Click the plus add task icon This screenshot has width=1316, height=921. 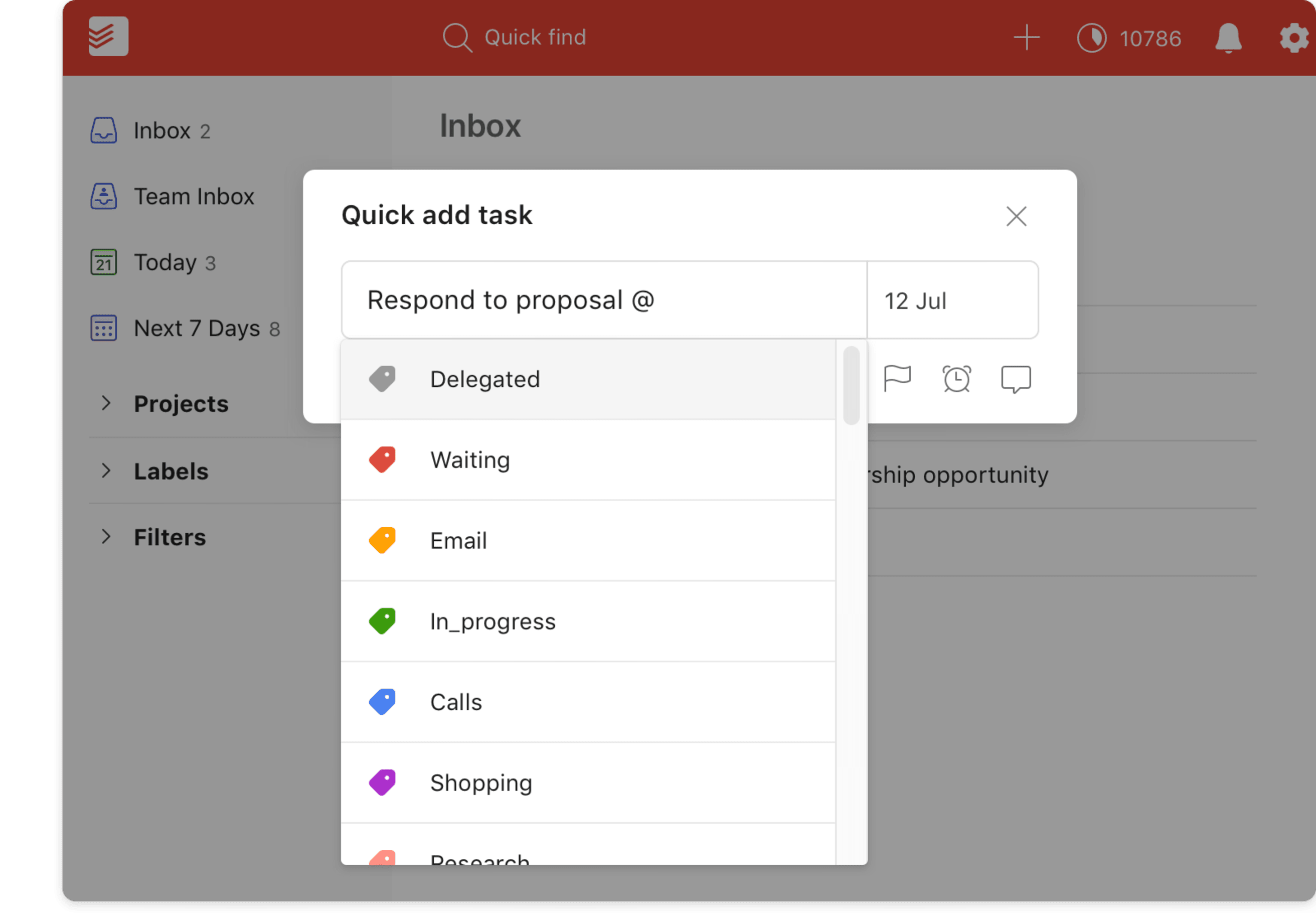pos(1027,38)
